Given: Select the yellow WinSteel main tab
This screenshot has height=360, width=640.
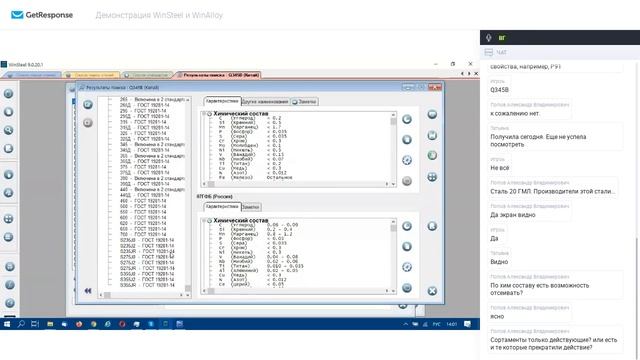Looking at the screenshot, I should click(x=92, y=75).
